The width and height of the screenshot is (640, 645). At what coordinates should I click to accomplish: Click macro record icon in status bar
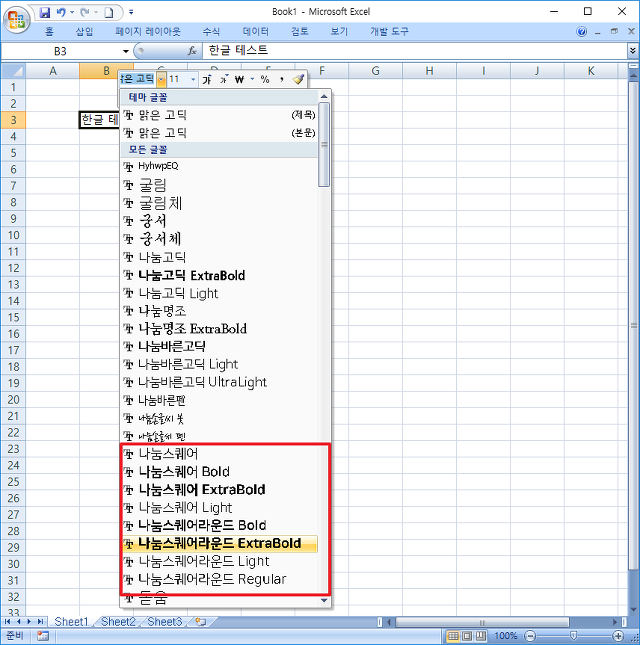pos(43,636)
